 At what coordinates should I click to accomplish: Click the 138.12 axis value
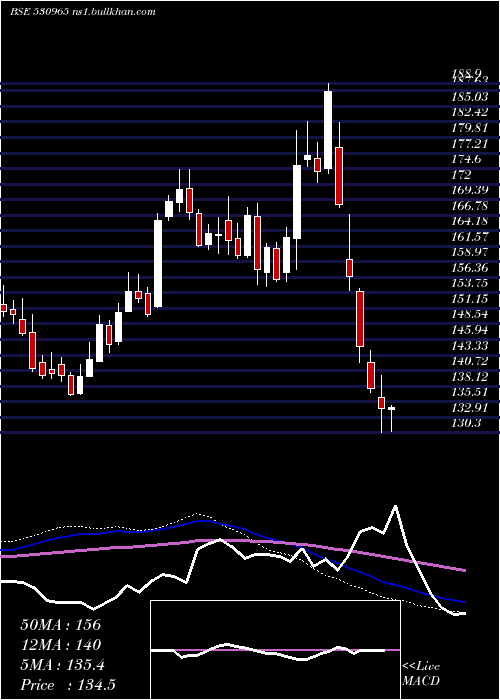469,377
